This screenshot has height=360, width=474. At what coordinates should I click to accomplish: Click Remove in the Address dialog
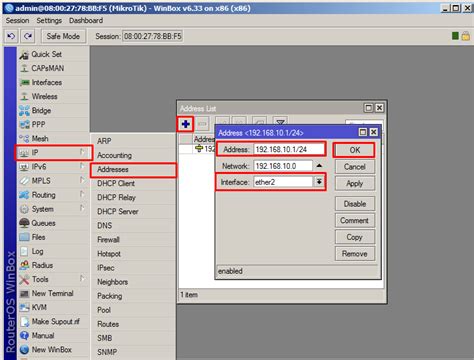click(x=355, y=254)
